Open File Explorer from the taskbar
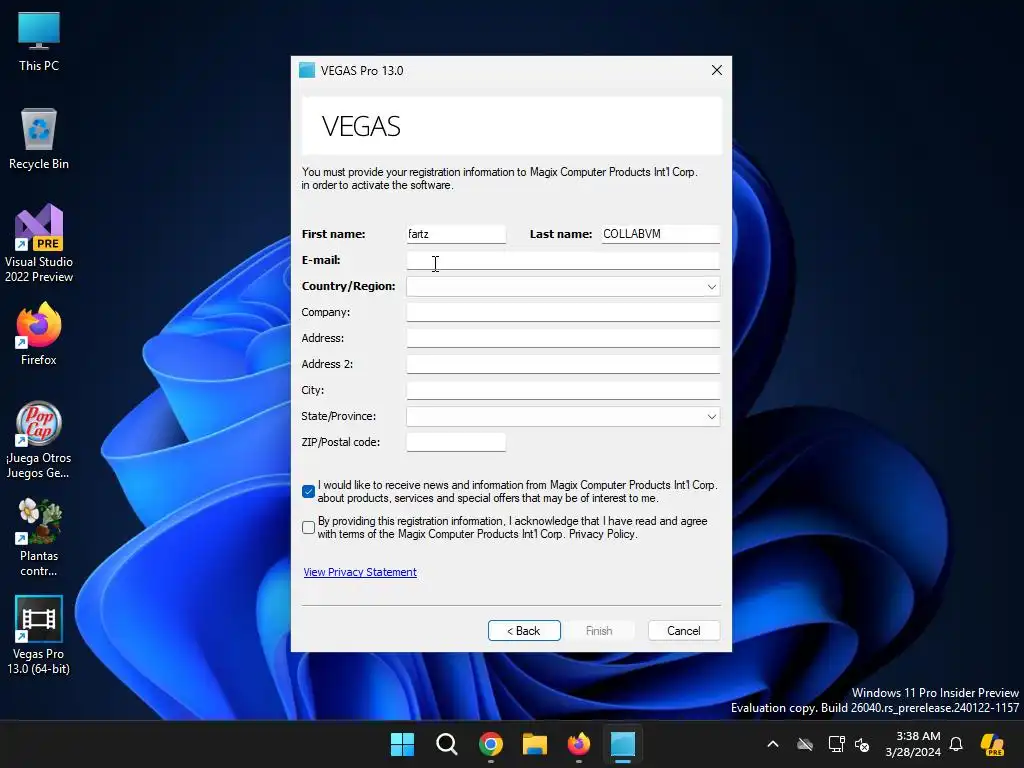 pyautogui.click(x=535, y=744)
